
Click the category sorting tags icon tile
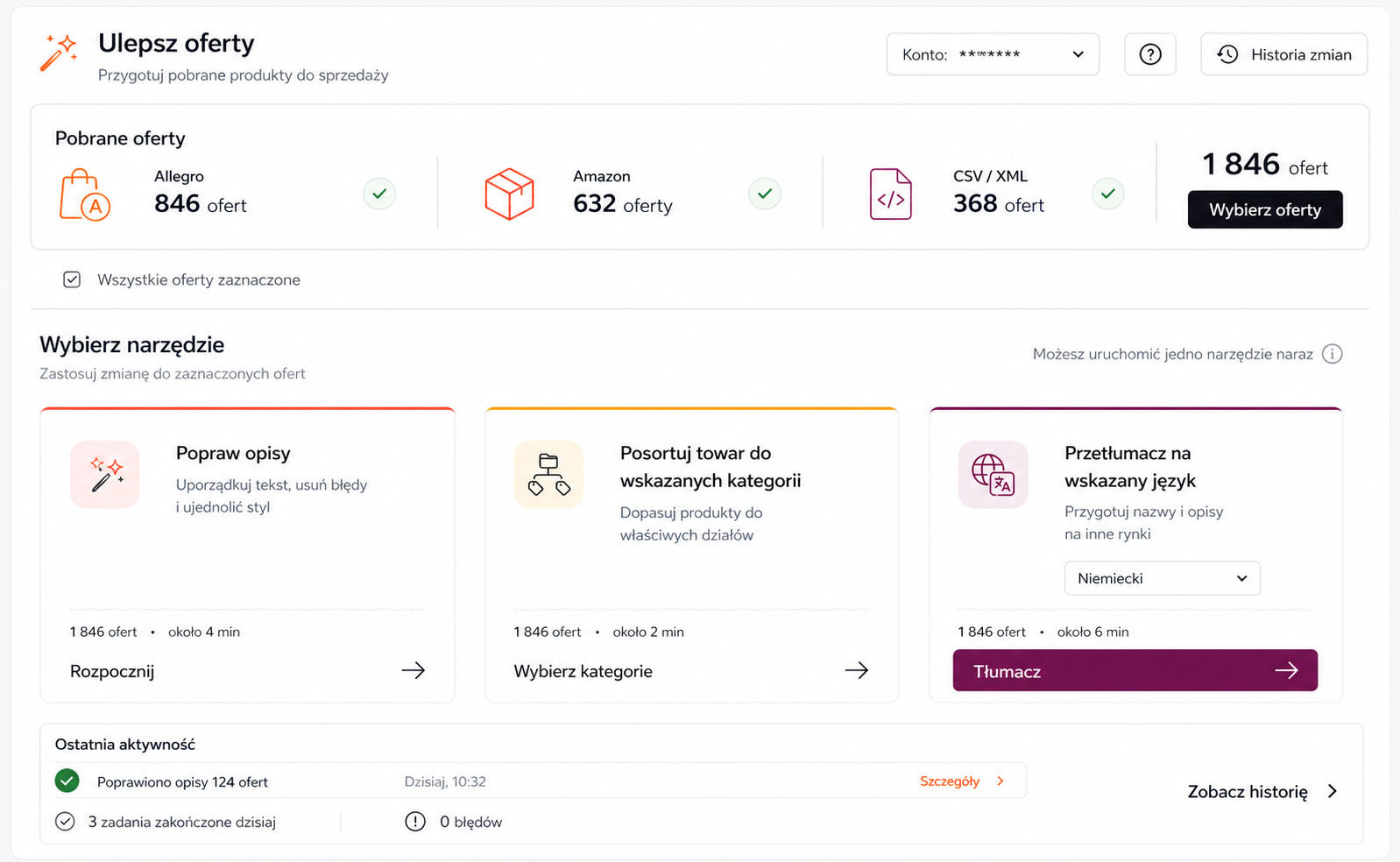pos(548,475)
